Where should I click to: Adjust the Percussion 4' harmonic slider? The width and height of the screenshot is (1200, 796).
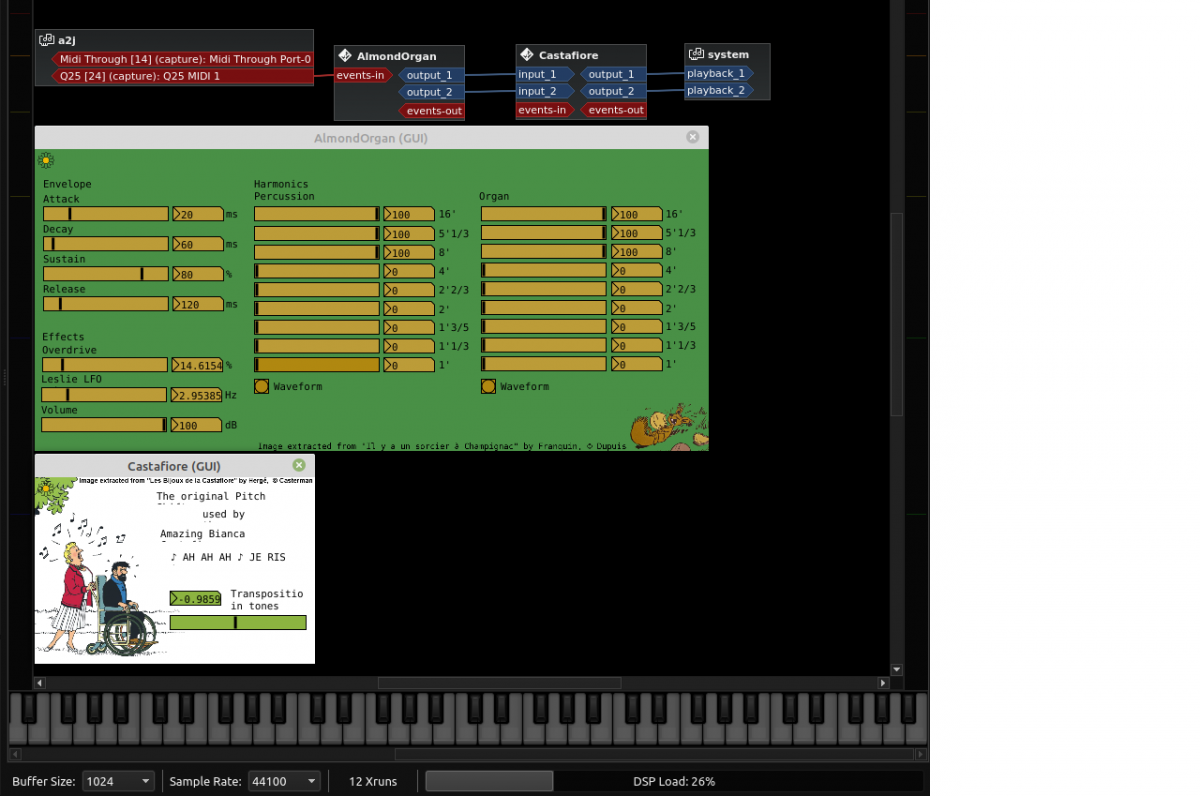tap(317, 271)
